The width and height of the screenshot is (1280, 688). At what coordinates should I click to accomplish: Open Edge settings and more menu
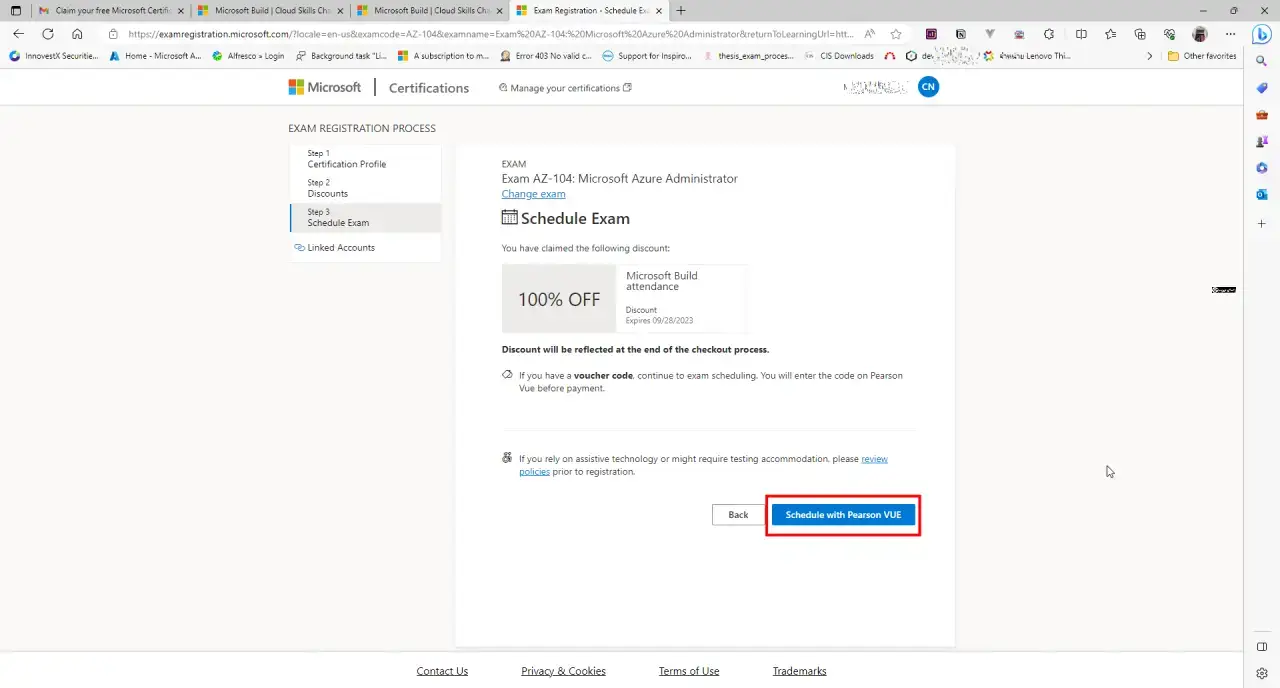click(1230, 34)
